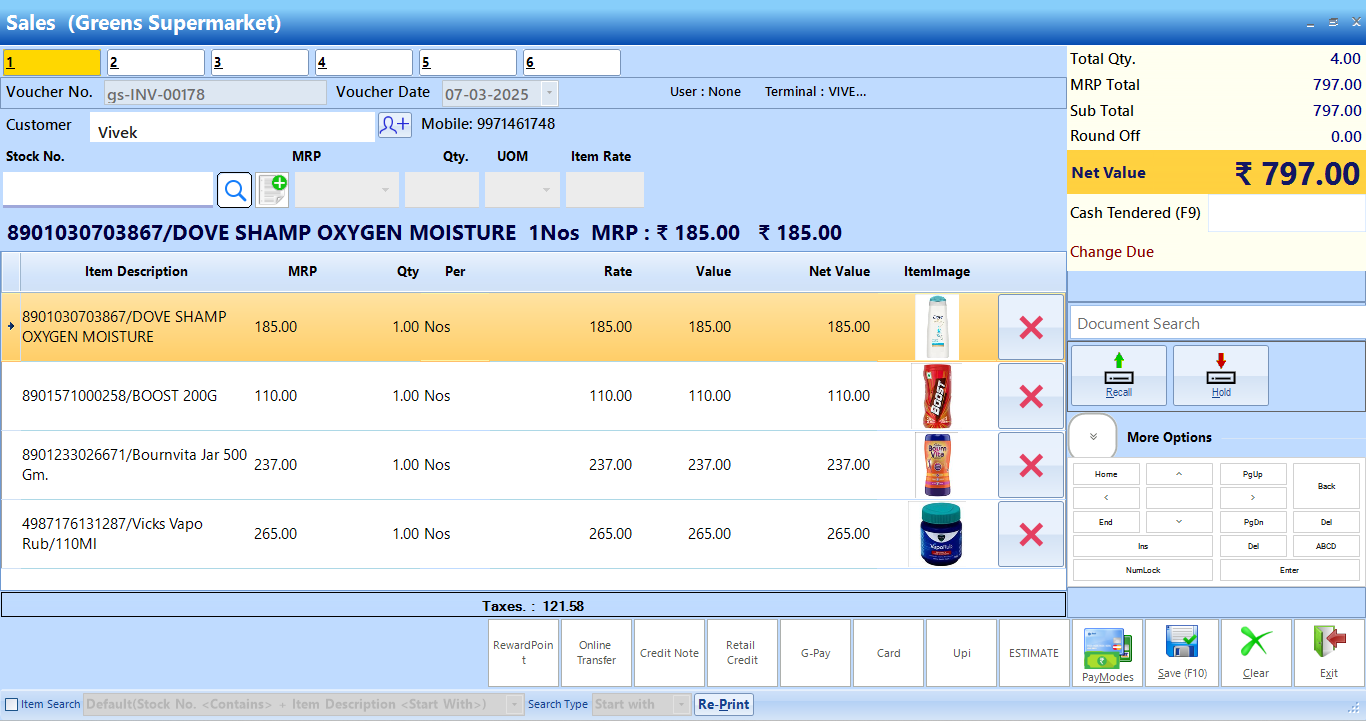Screen dimensions: 1366x721
Task: Click the Item Rate input field
Action: [605, 190]
